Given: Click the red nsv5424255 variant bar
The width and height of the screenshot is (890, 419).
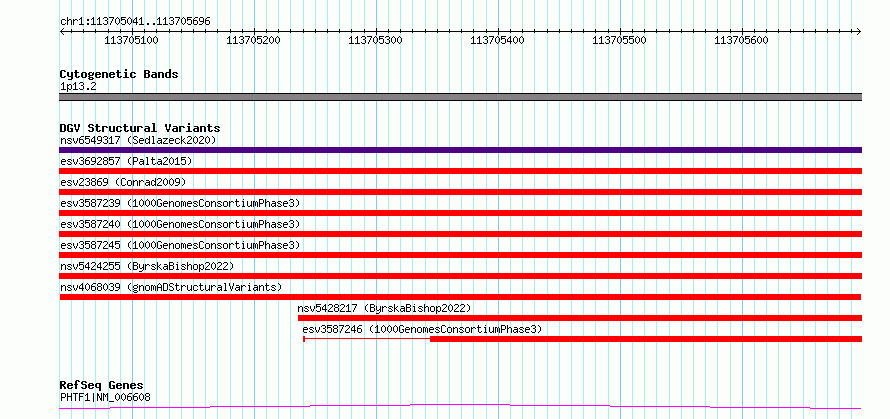Looking at the screenshot, I should pos(461,276).
